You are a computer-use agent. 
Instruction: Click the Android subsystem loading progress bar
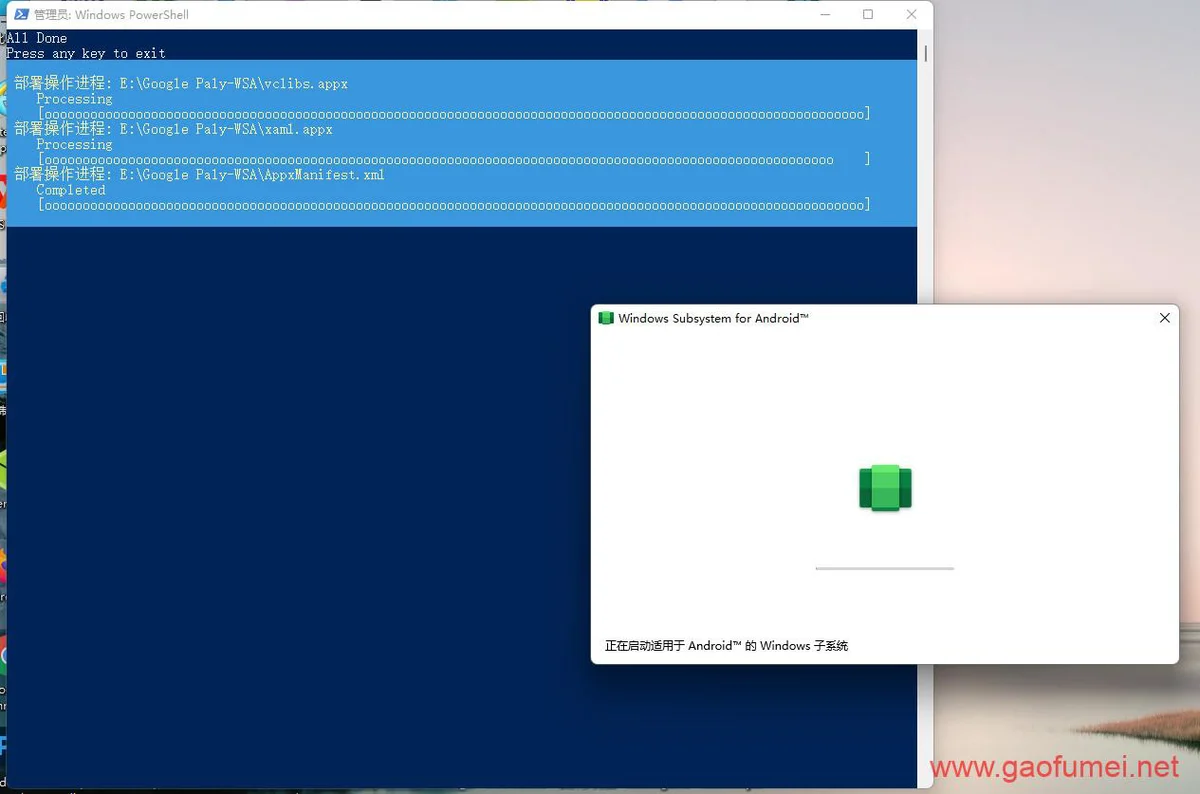[885, 568]
